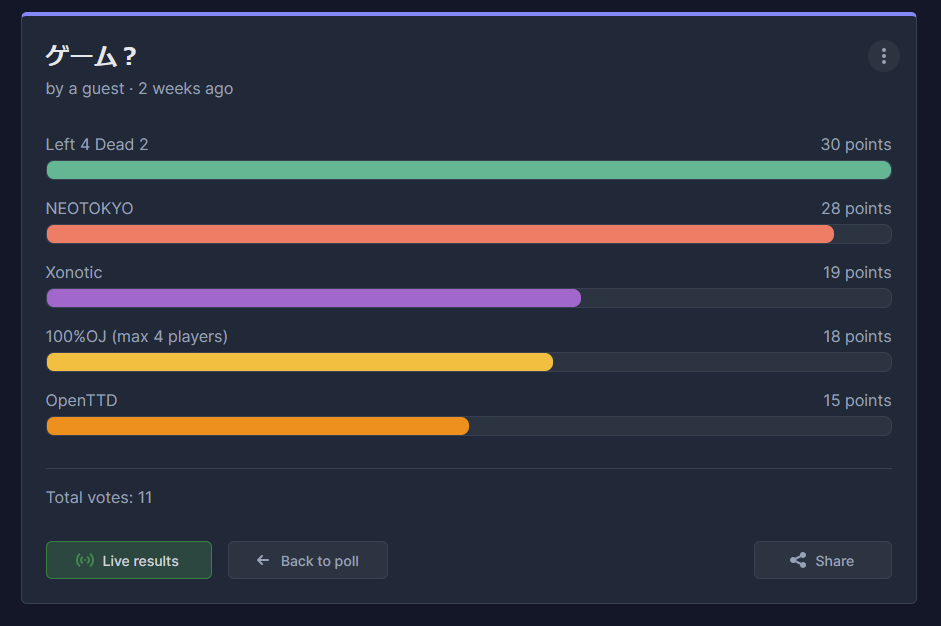Select the 100%OJ (max 4 players) label
This screenshot has height=626, width=941.
tap(137, 337)
